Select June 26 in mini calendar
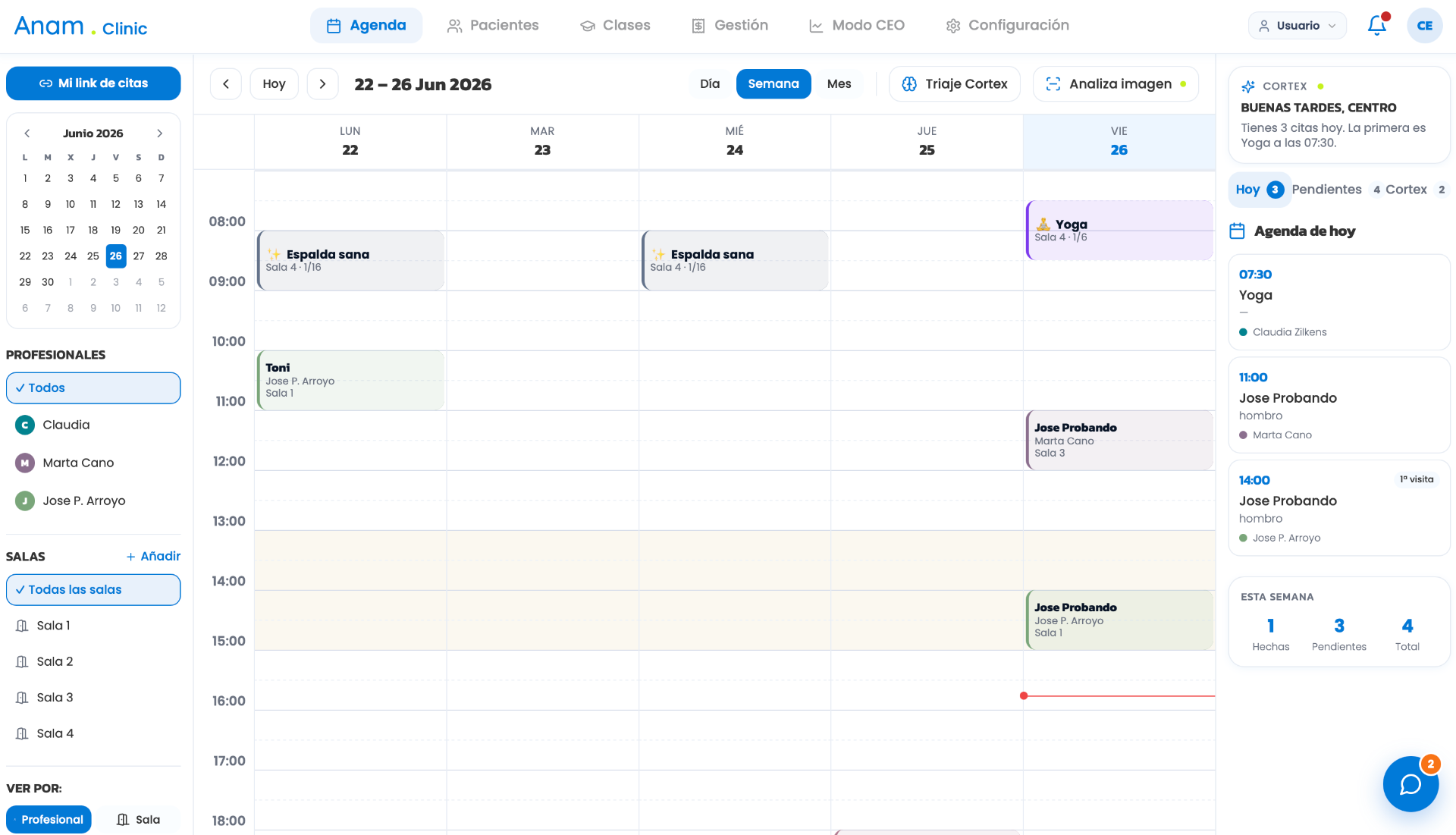This screenshot has height=835, width=1456. tap(116, 256)
